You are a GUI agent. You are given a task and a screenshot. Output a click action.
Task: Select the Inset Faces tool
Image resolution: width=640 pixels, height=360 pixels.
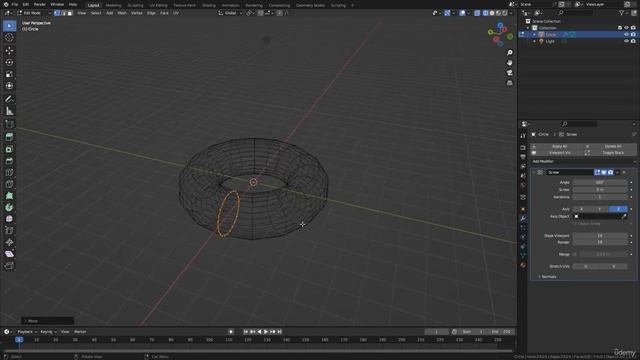click(9, 149)
